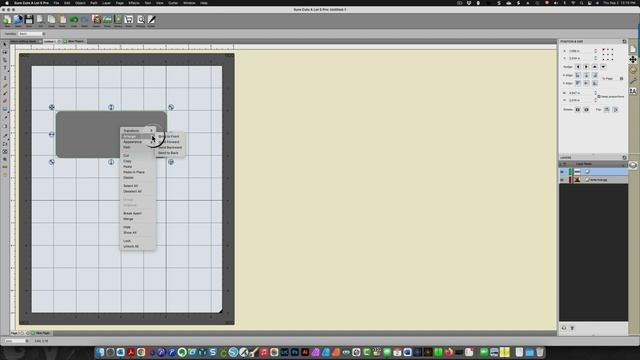Toggle visibility eye of the second layer
The image size is (640, 360).
pyautogui.click(x=562, y=180)
